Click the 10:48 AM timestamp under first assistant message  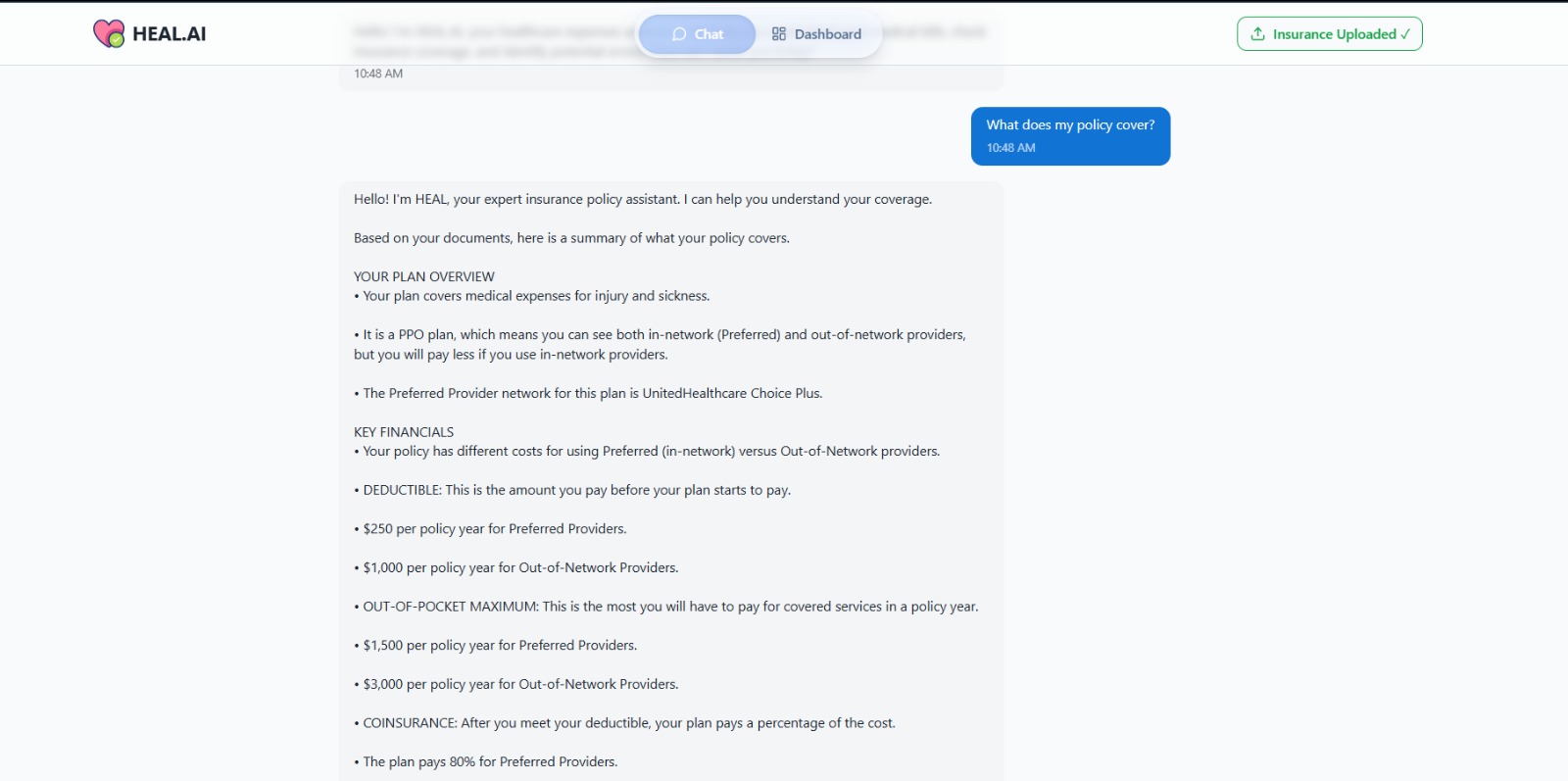(x=378, y=73)
